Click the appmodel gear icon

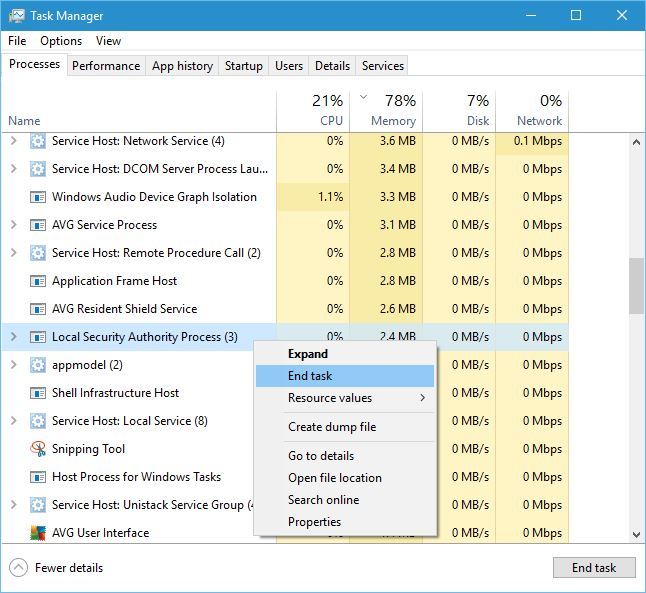click(x=38, y=365)
